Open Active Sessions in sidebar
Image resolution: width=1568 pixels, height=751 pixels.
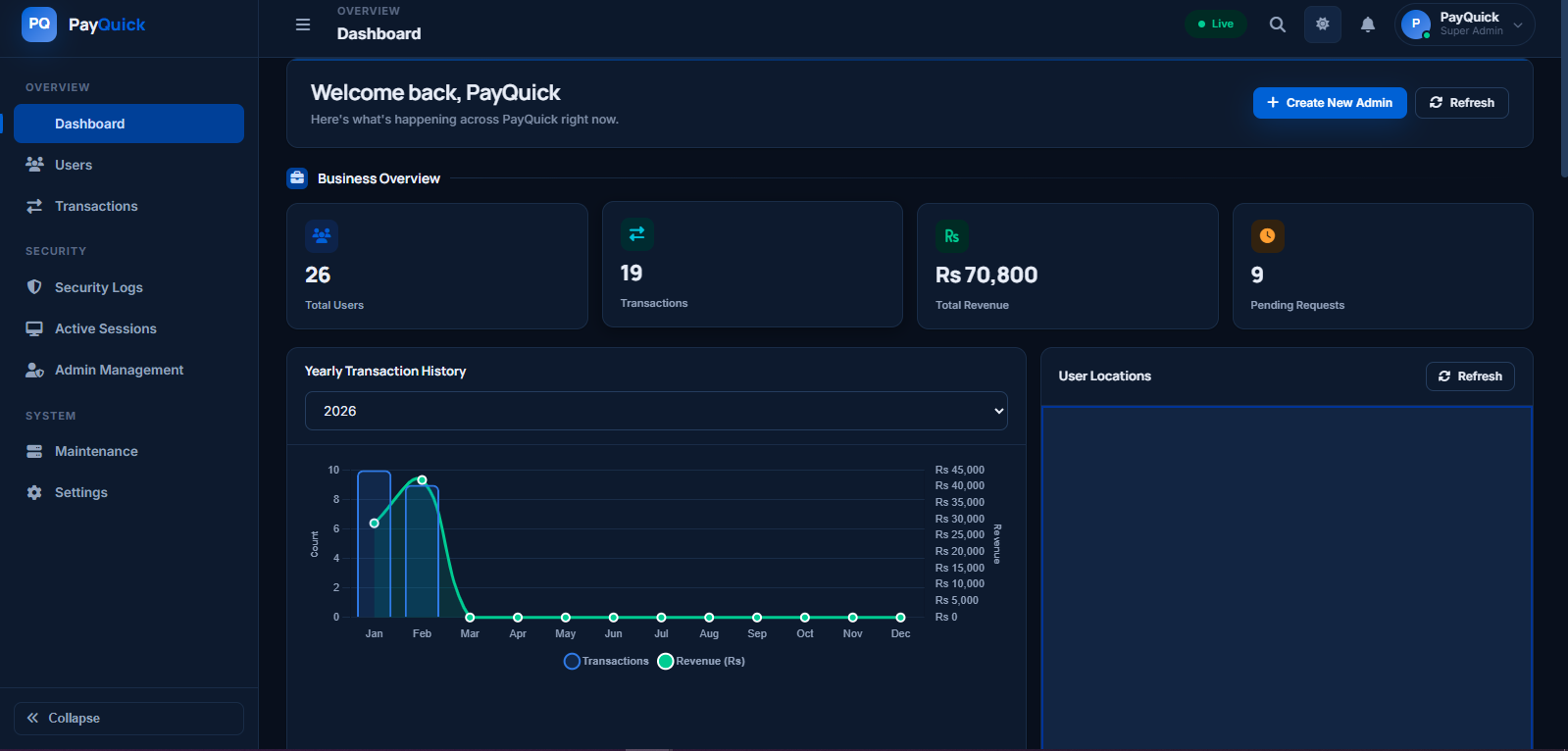(x=128, y=328)
